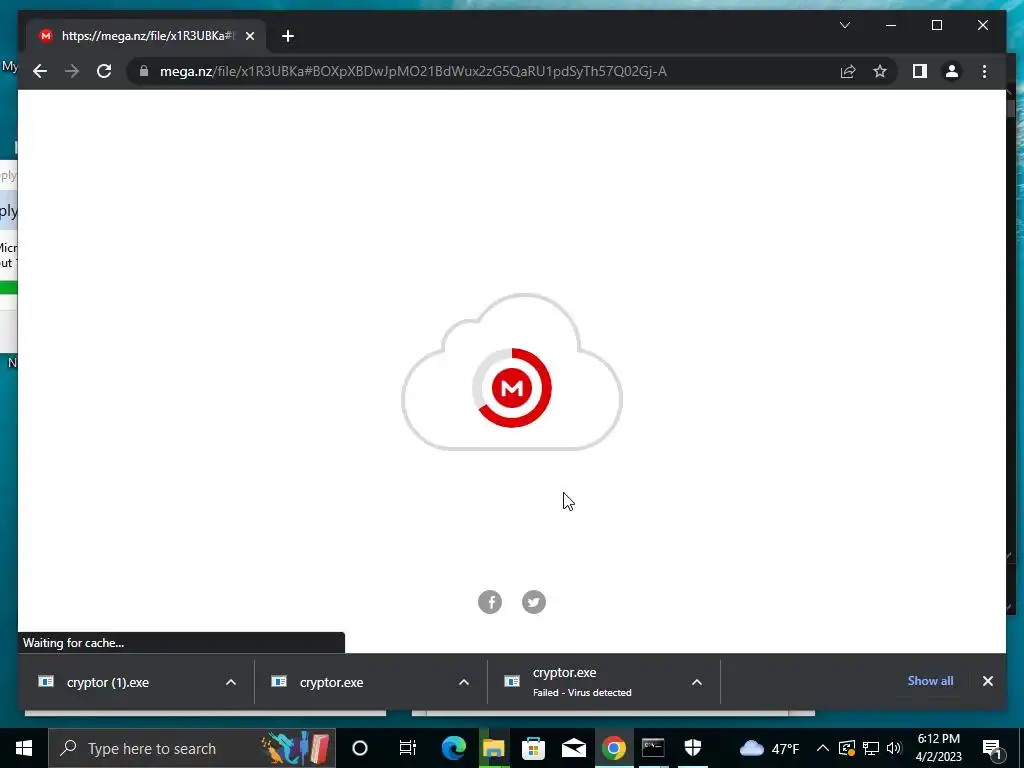The height and width of the screenshot is (768, 1024).
Task: Open the volume control tray icon
Action: click(894, 748)
